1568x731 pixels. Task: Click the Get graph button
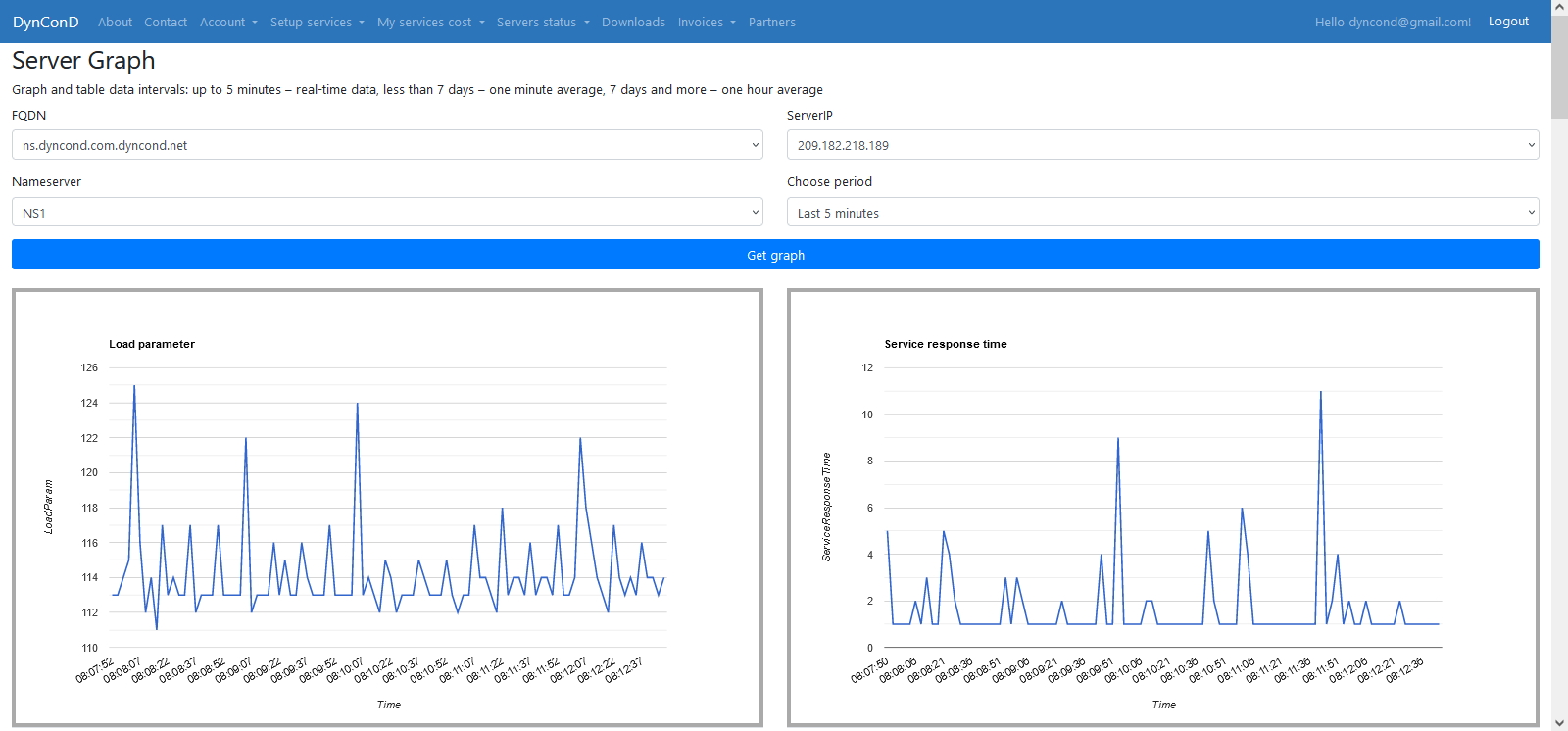tap(775, 255)
